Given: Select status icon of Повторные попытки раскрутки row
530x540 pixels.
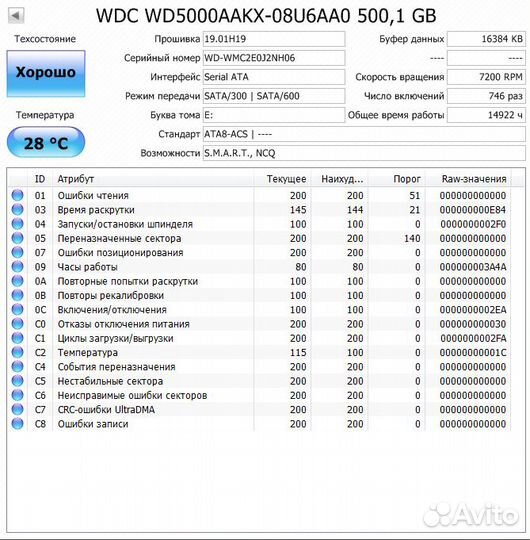Looking at the screenshot, I should tap(18, 281).
